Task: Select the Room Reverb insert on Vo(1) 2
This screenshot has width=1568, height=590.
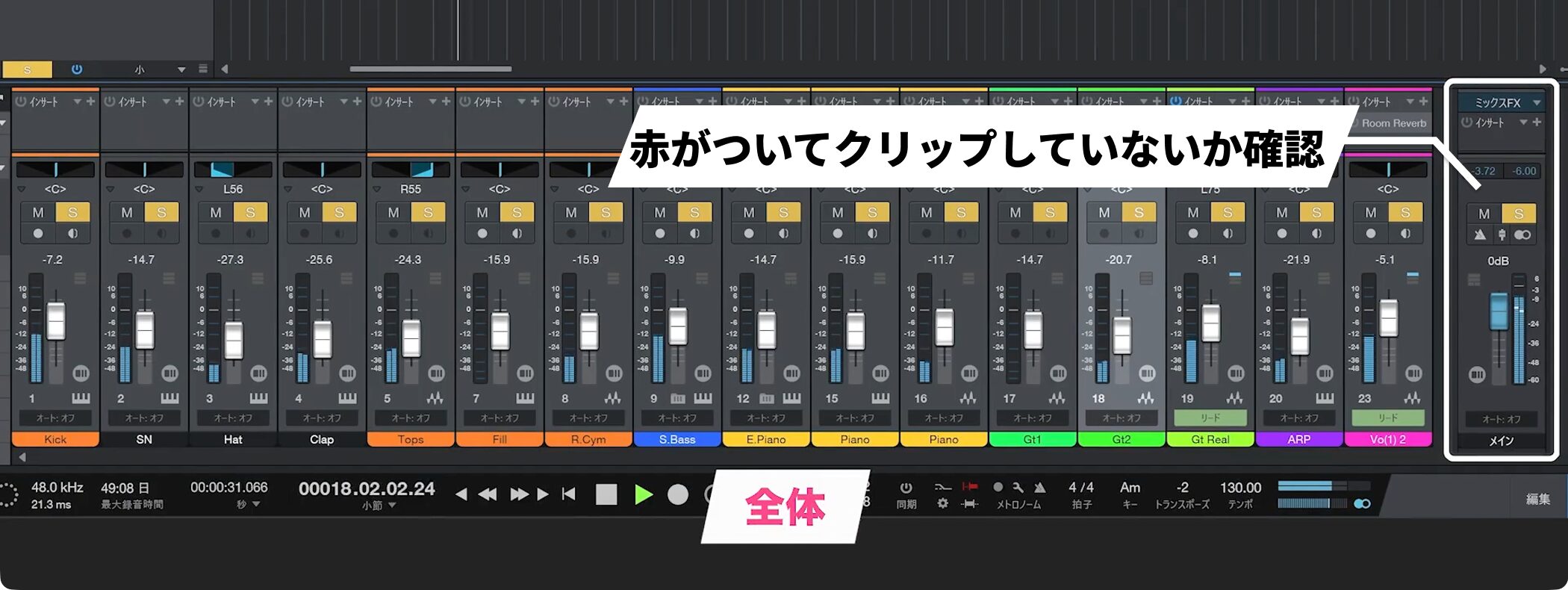Action: pos(1393,124)
